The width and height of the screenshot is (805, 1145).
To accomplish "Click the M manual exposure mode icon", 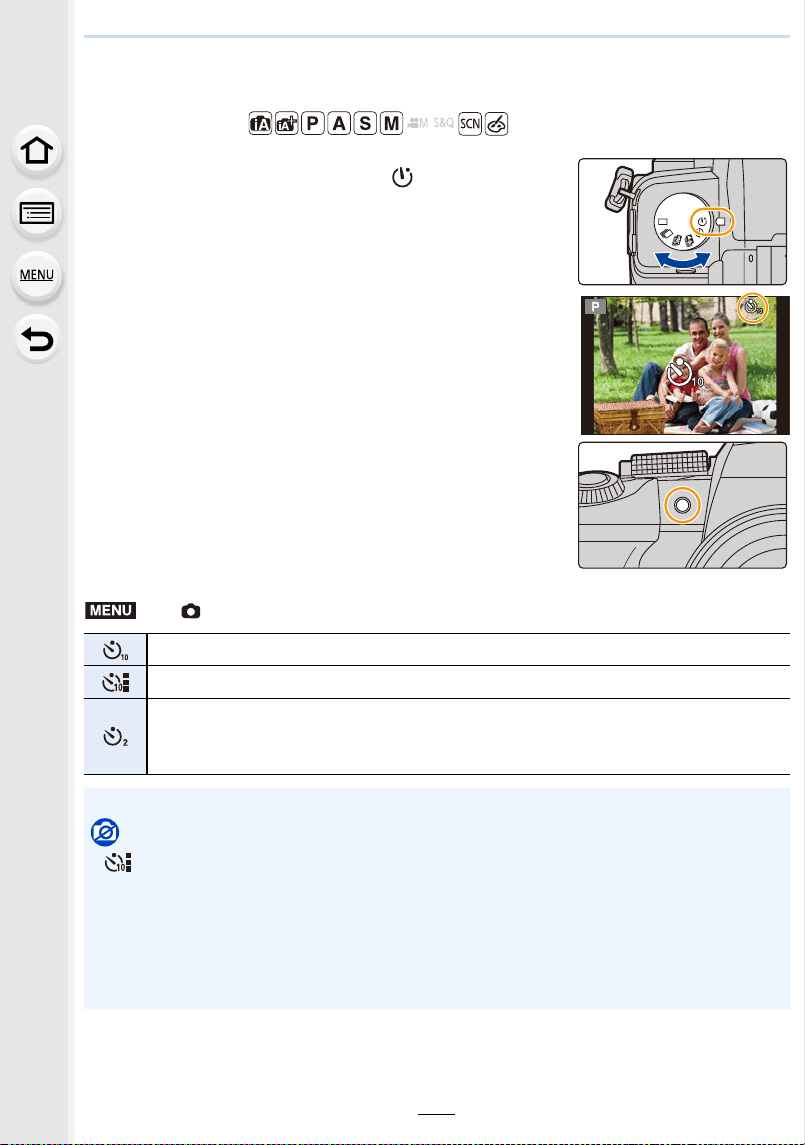I will coord(392,123).
